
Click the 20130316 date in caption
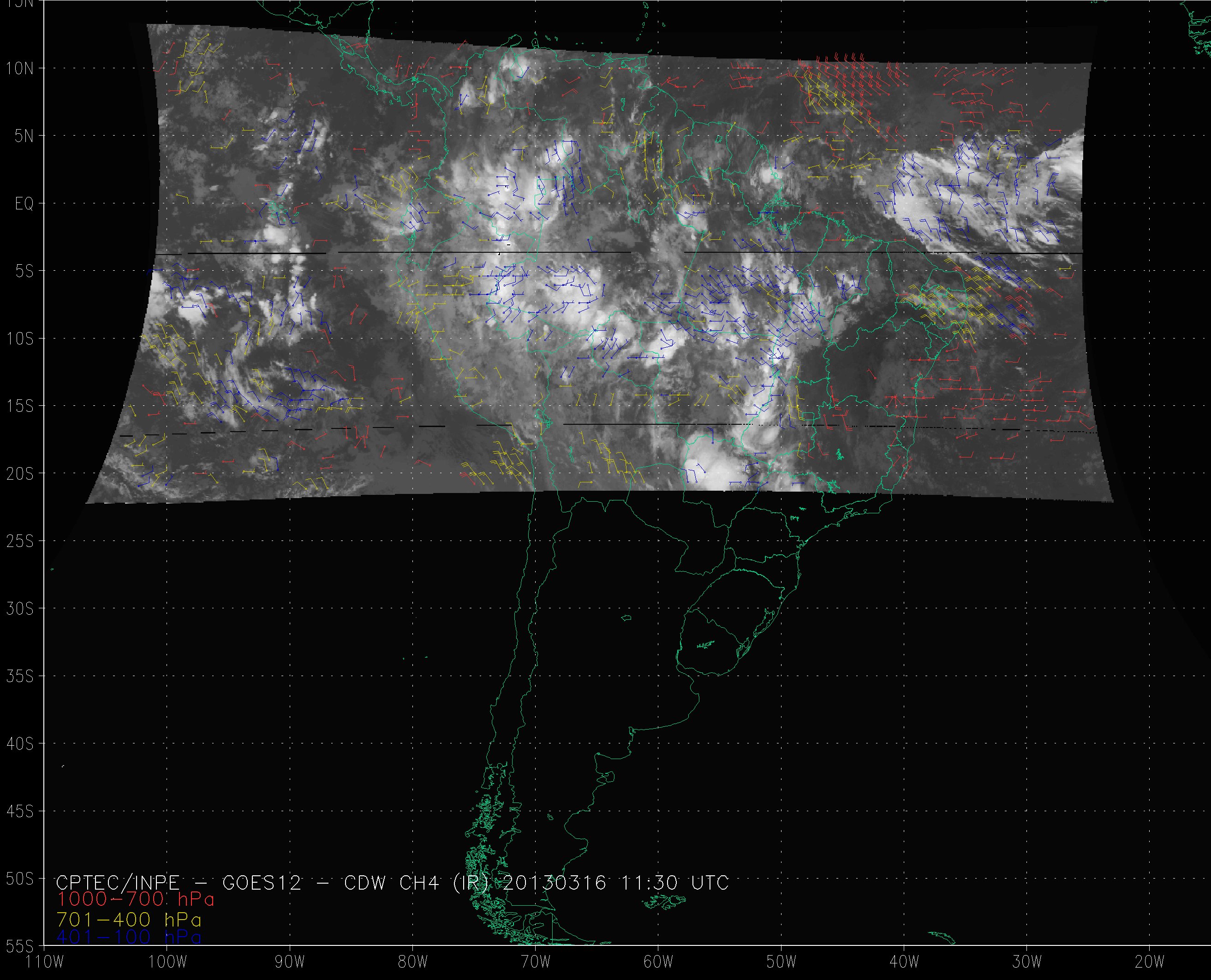[x=554, y=882]
